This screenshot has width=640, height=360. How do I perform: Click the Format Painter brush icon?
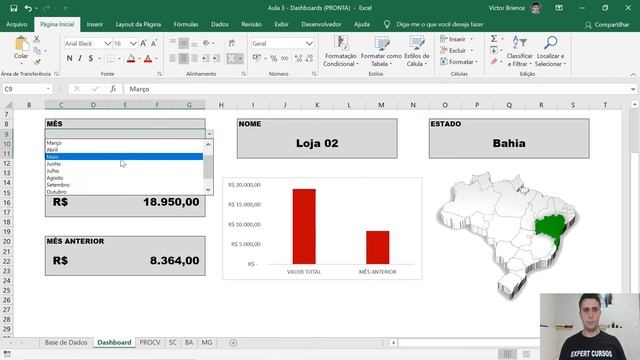tap(37, 62)
